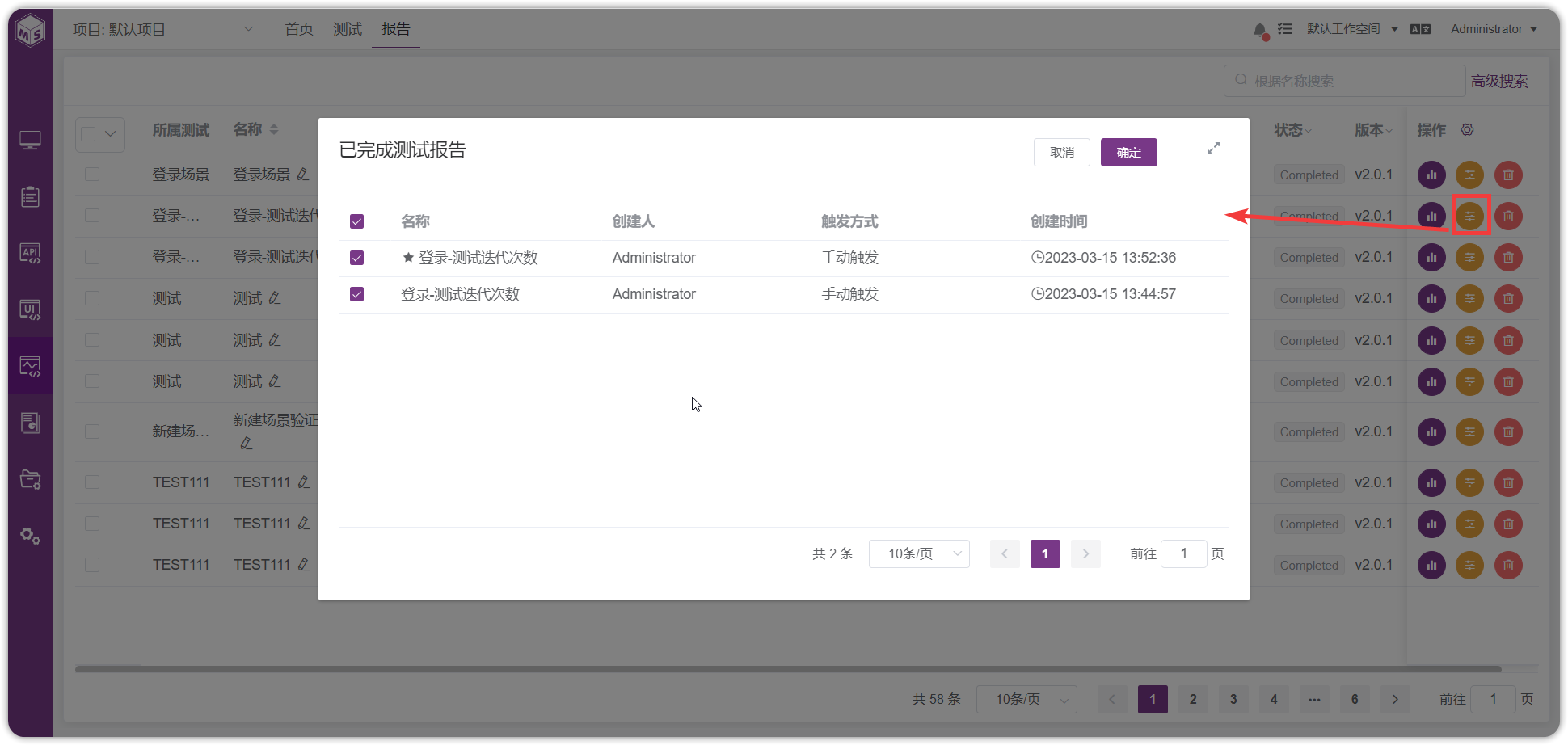The height and width of the screenshot is (745, 1568).
Task: Open the notification bell icon
Action: (x=1260, y=30)
